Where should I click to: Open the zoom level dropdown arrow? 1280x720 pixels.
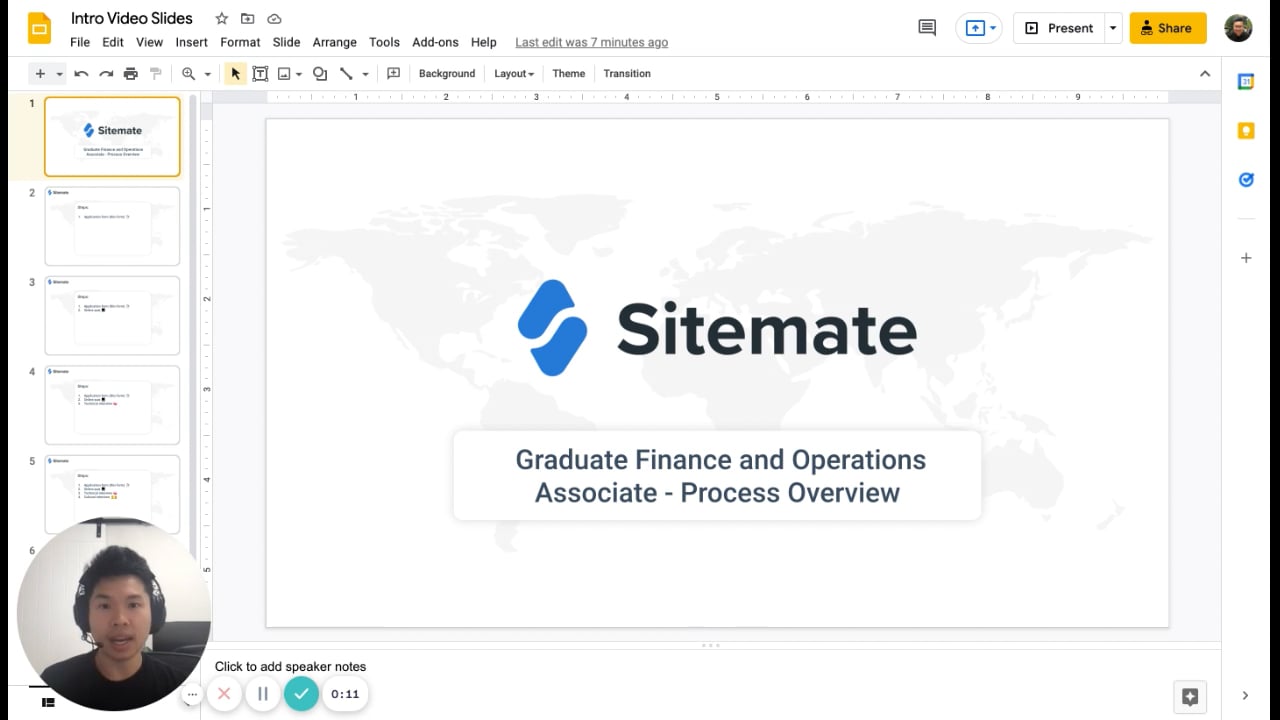208,74
